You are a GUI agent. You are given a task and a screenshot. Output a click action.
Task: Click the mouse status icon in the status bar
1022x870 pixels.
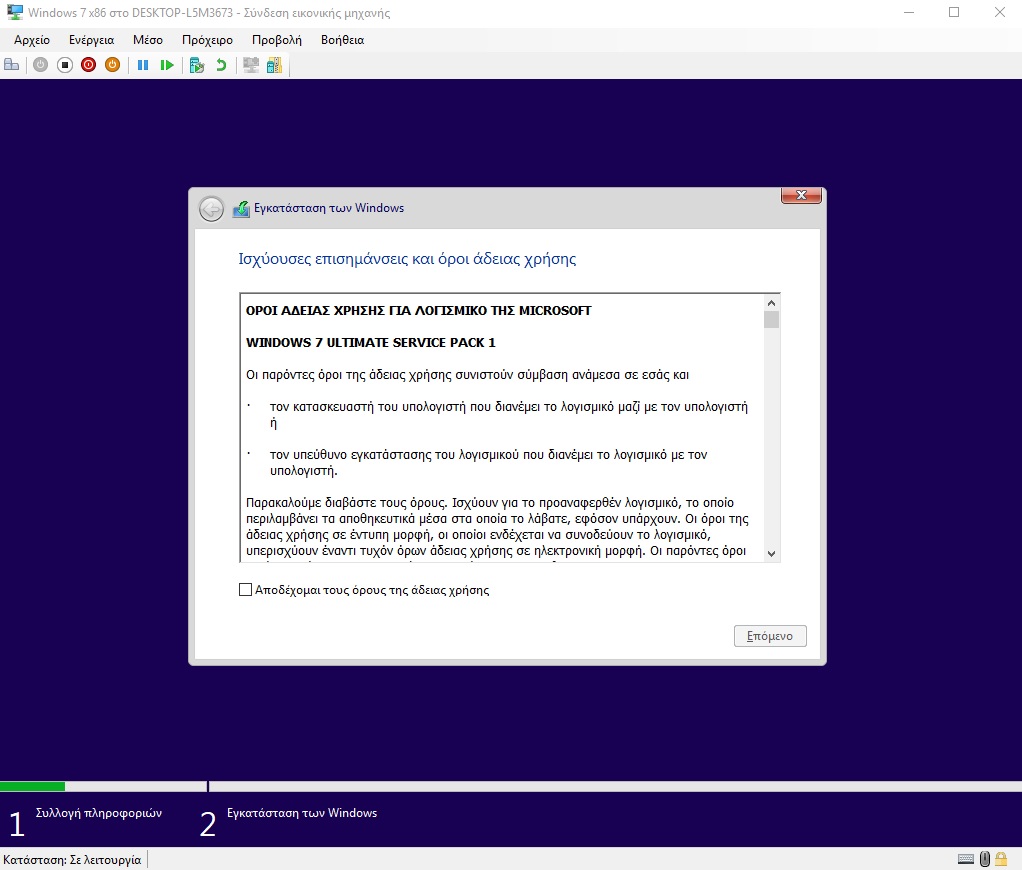click(985, 859)
